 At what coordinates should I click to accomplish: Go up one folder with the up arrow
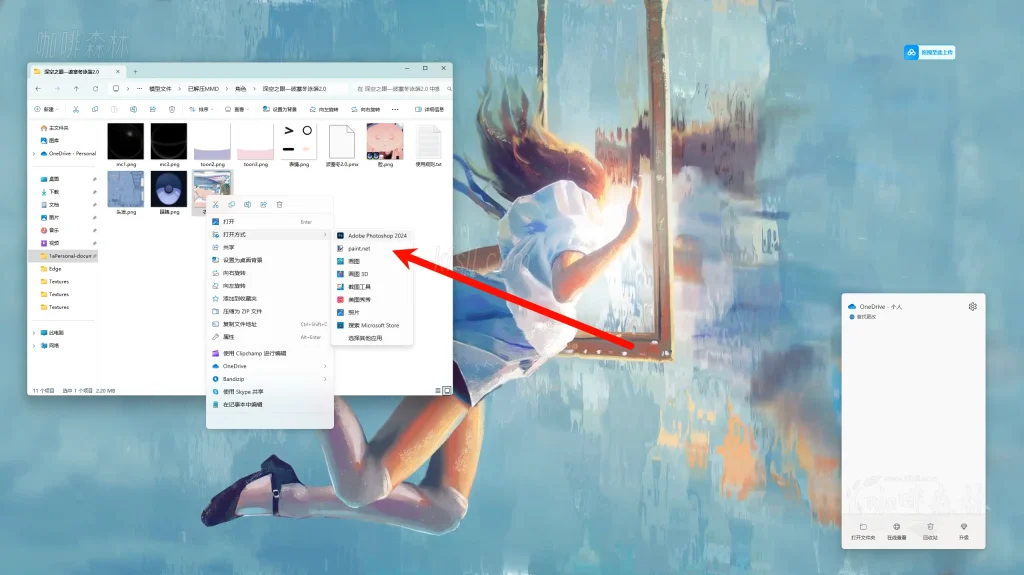(x=76, y=89)
